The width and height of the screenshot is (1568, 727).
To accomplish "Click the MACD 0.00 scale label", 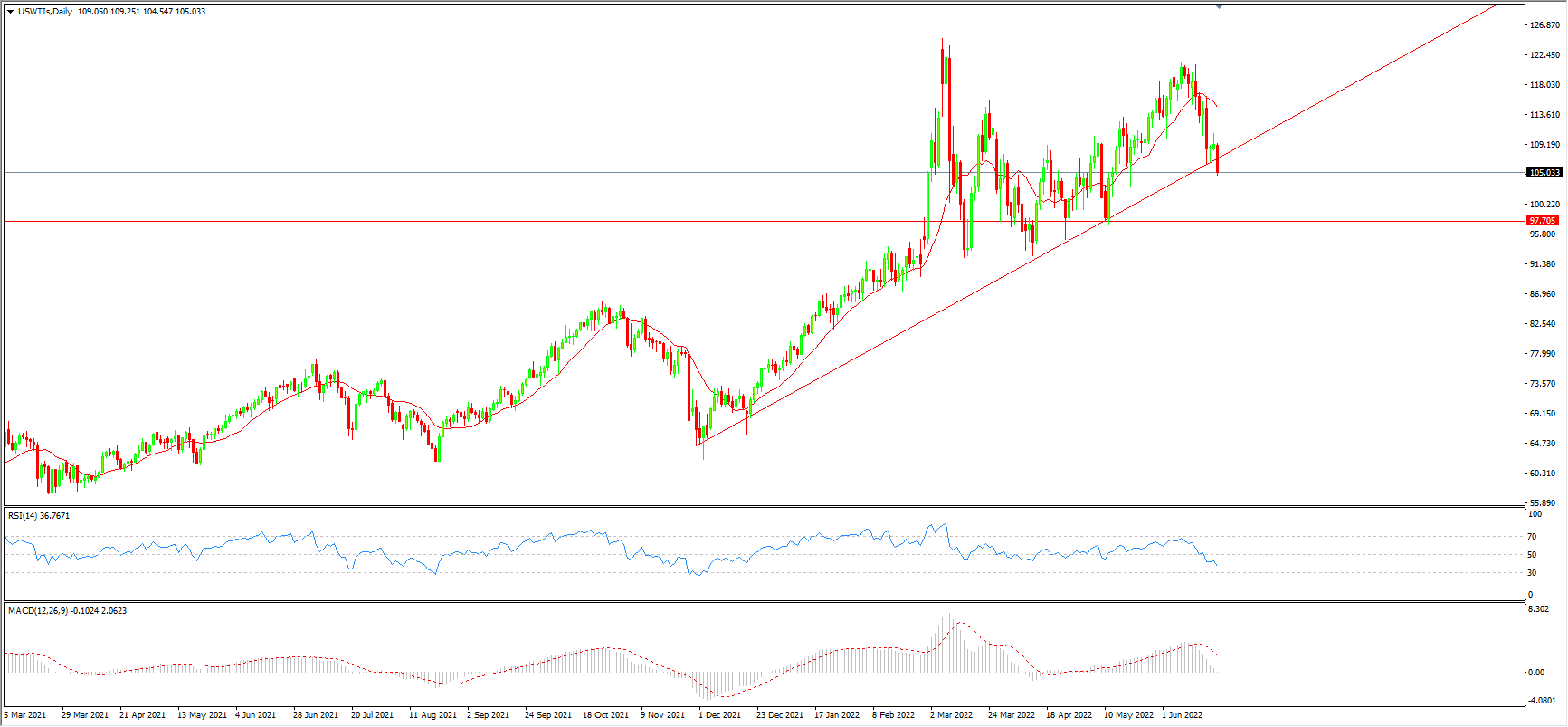I will coord(1536,673).
